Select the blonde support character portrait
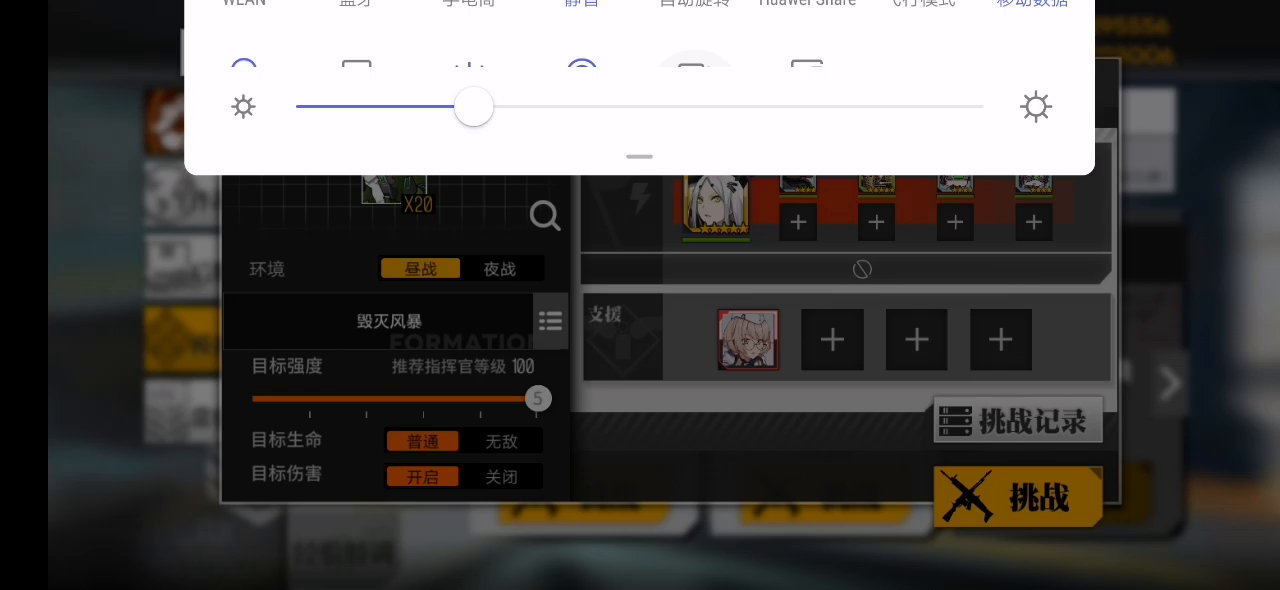 pyautogui.click(x=748, y=340)
